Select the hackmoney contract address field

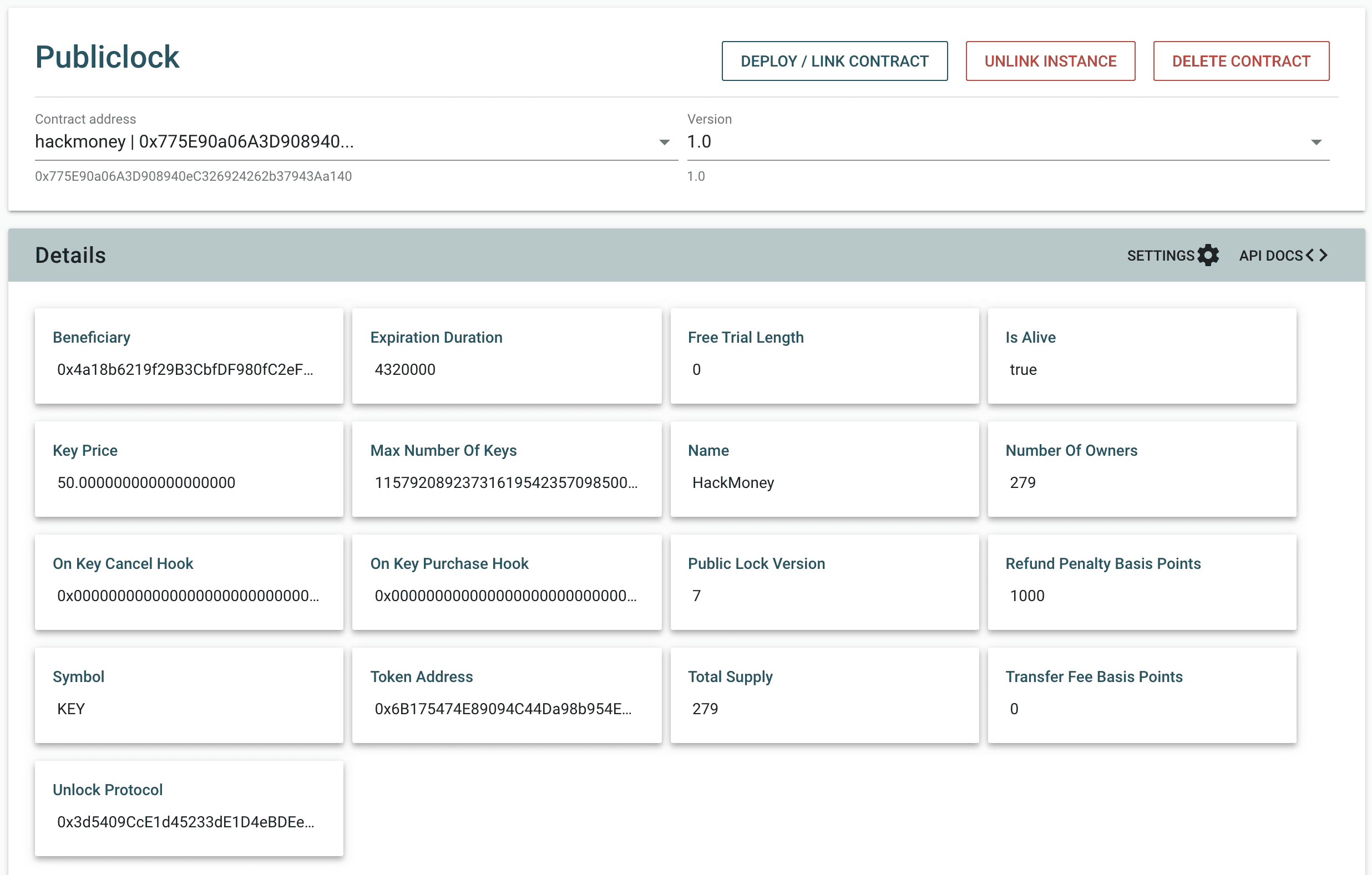click(x=342, y=142)
